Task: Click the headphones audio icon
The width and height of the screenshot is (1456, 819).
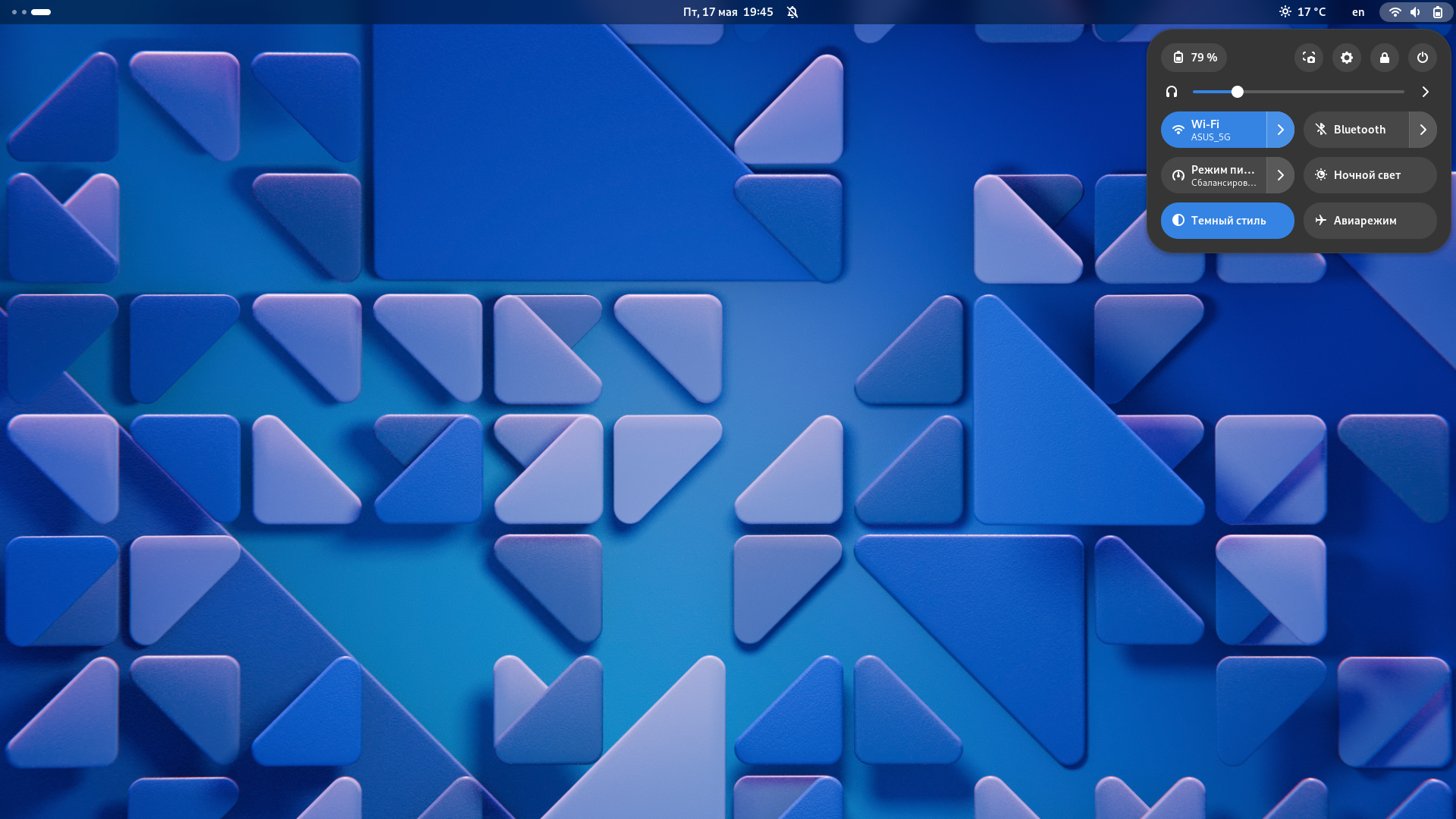Action: (x=1172, y=92)
